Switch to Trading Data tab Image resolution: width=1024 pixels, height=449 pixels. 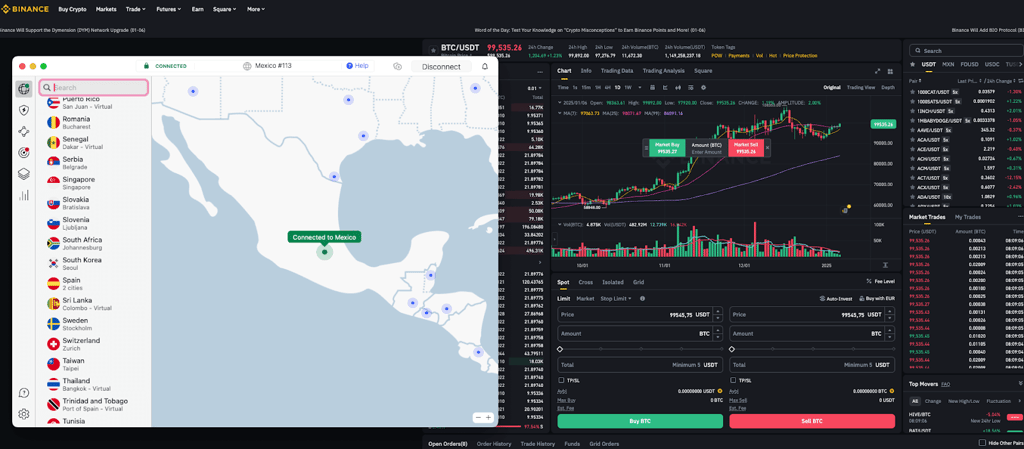tap(616, 70)
